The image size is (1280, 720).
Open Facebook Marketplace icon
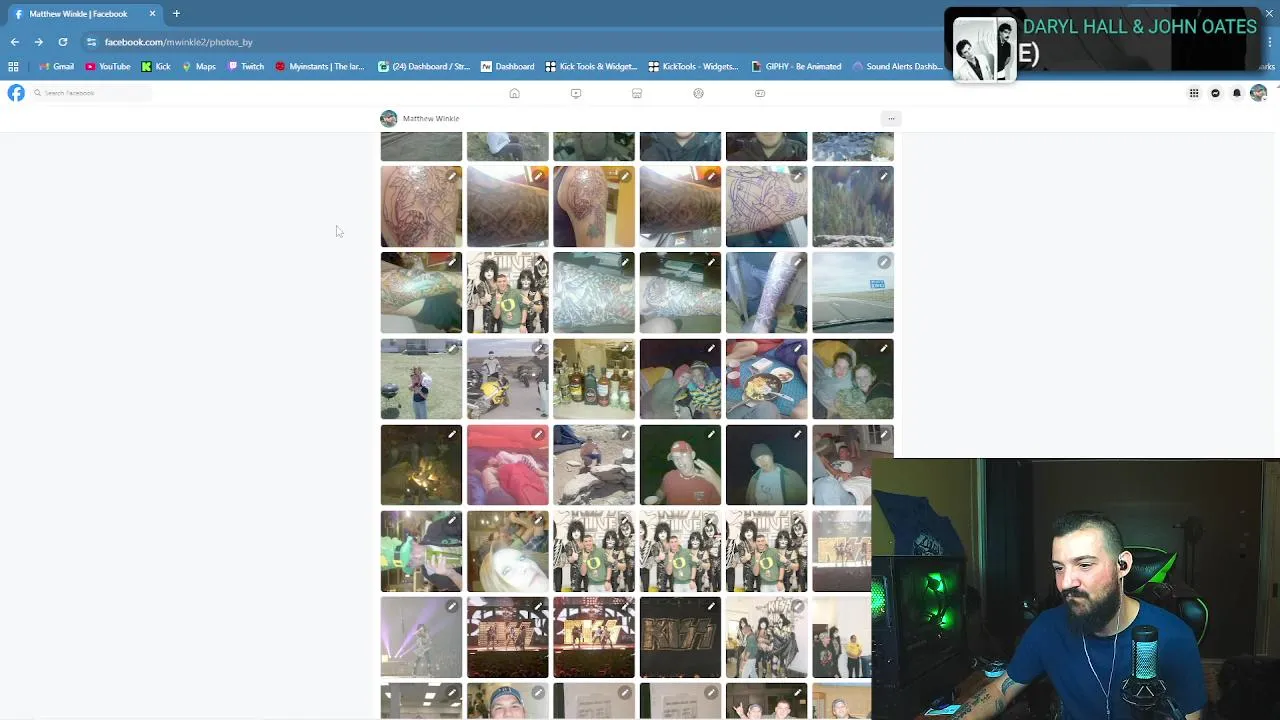[x=637, y=93]
